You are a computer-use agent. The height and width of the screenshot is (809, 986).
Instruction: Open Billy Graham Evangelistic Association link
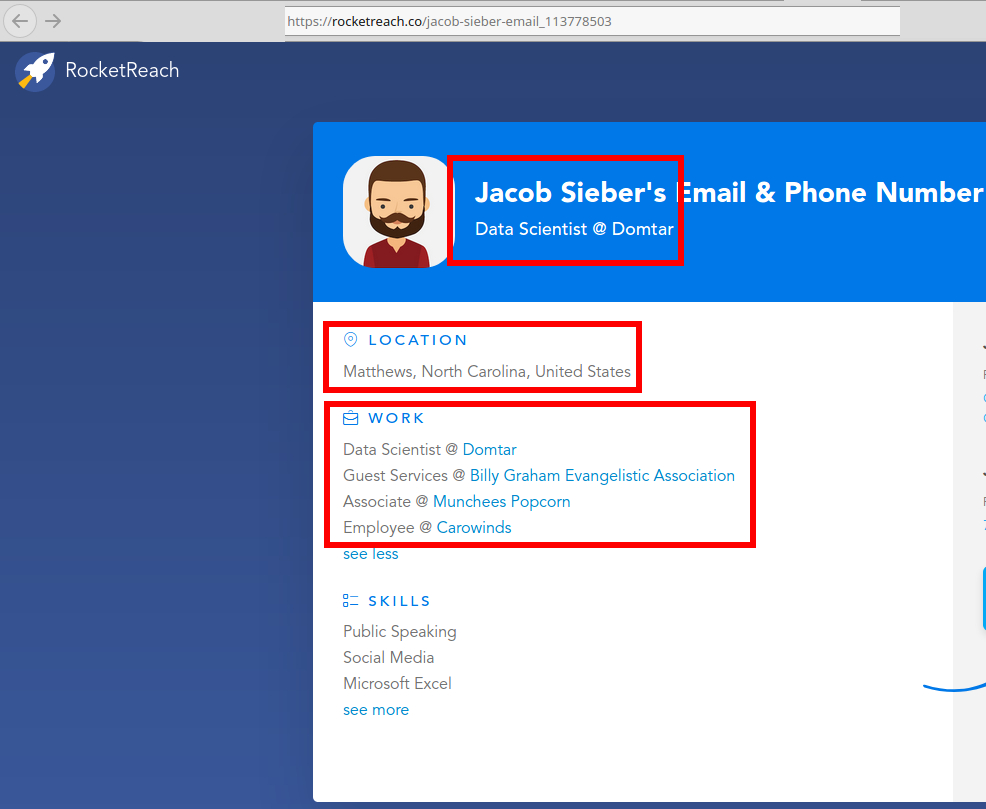[602, 476]
